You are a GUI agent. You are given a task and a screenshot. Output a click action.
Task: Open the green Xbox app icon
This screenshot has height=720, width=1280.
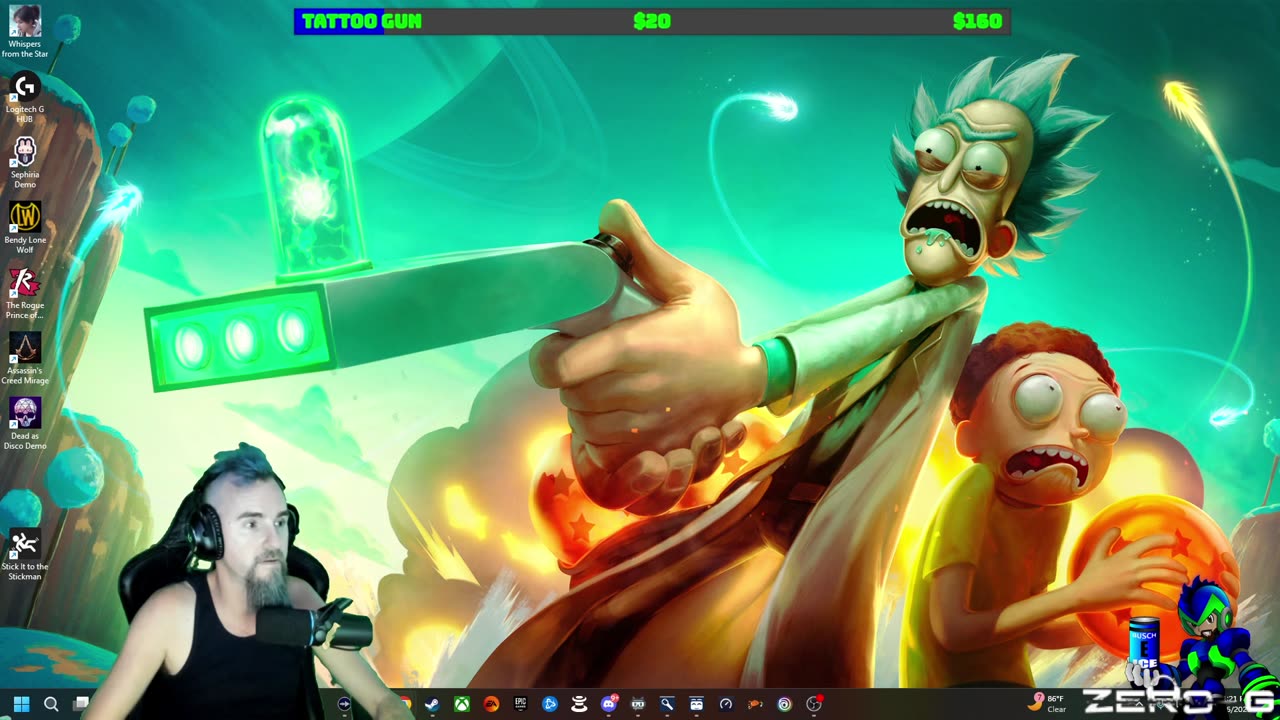click(462, 704)
